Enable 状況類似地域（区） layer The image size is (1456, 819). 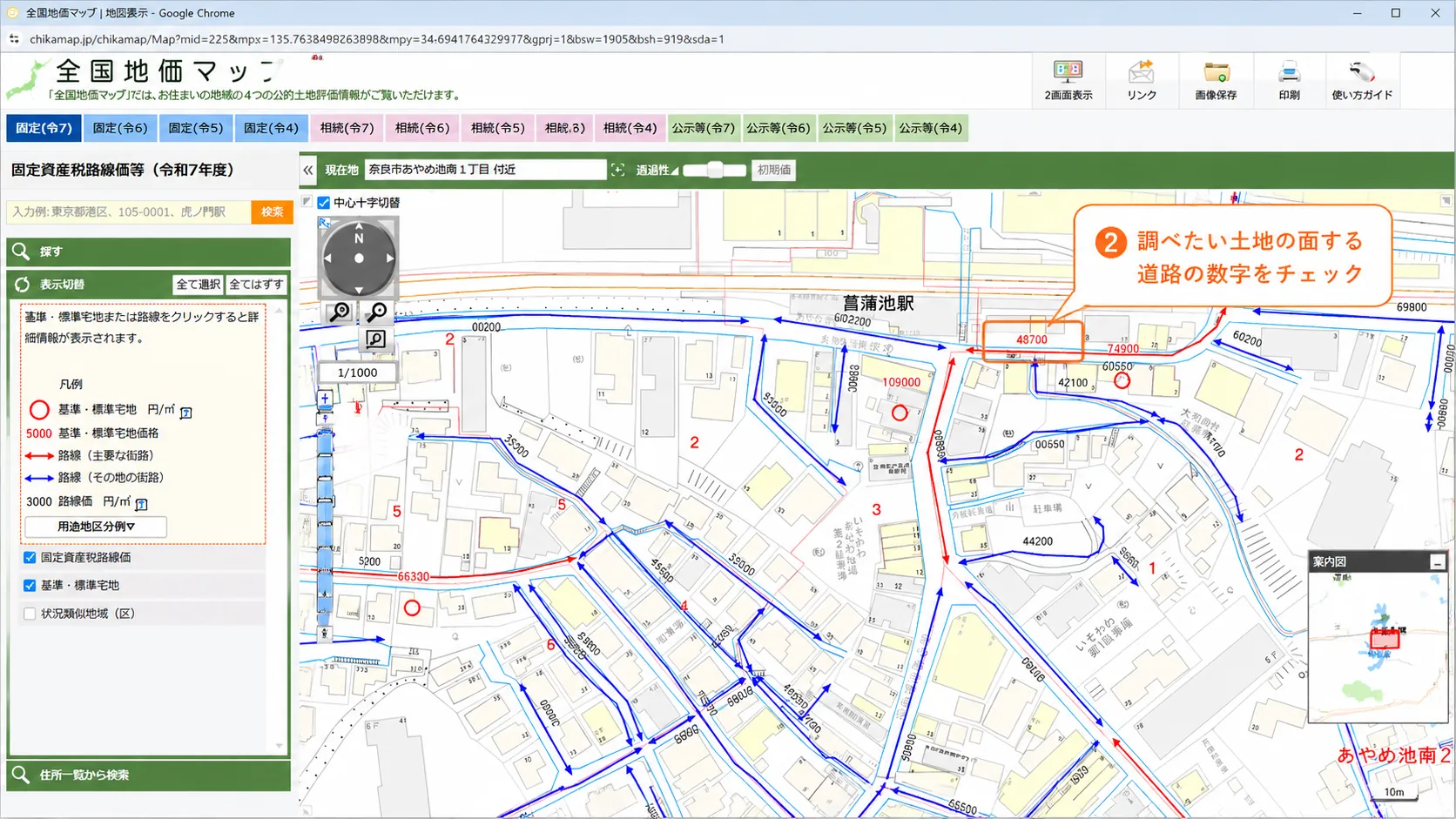pyautogui.click(x=30, y=614)
